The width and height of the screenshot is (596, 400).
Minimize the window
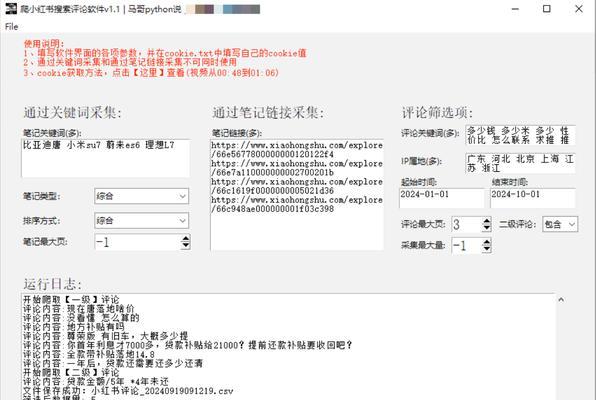coord(515,9)
